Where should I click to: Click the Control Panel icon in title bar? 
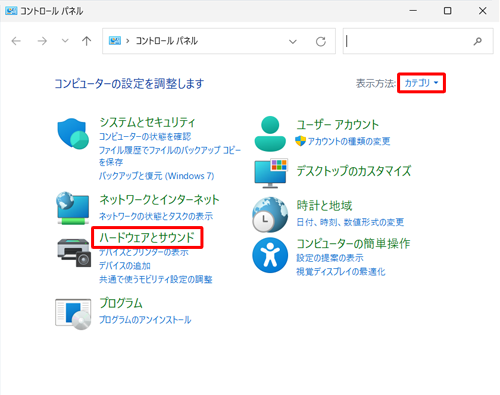tap(11, 11)
